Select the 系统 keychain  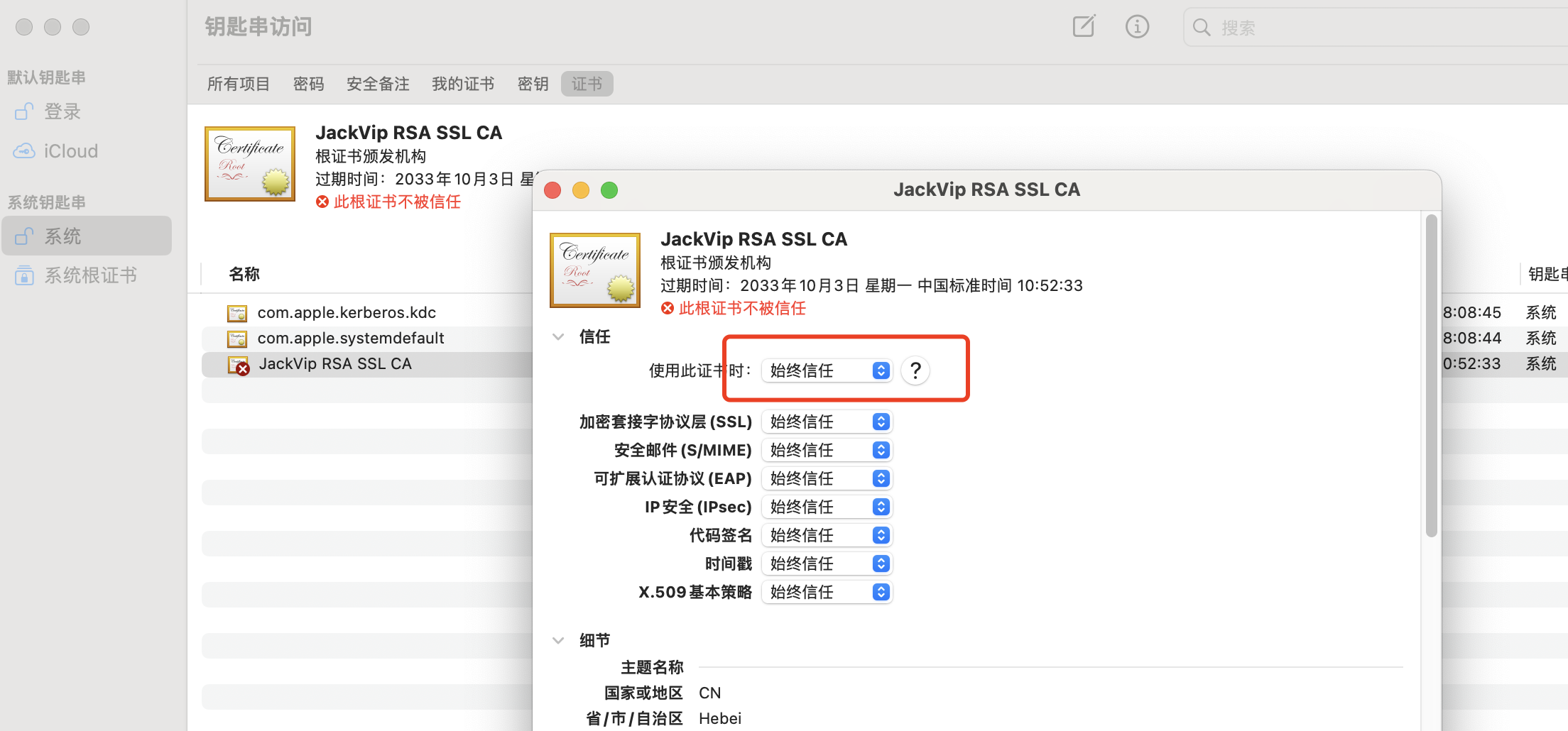pos(64,235)
